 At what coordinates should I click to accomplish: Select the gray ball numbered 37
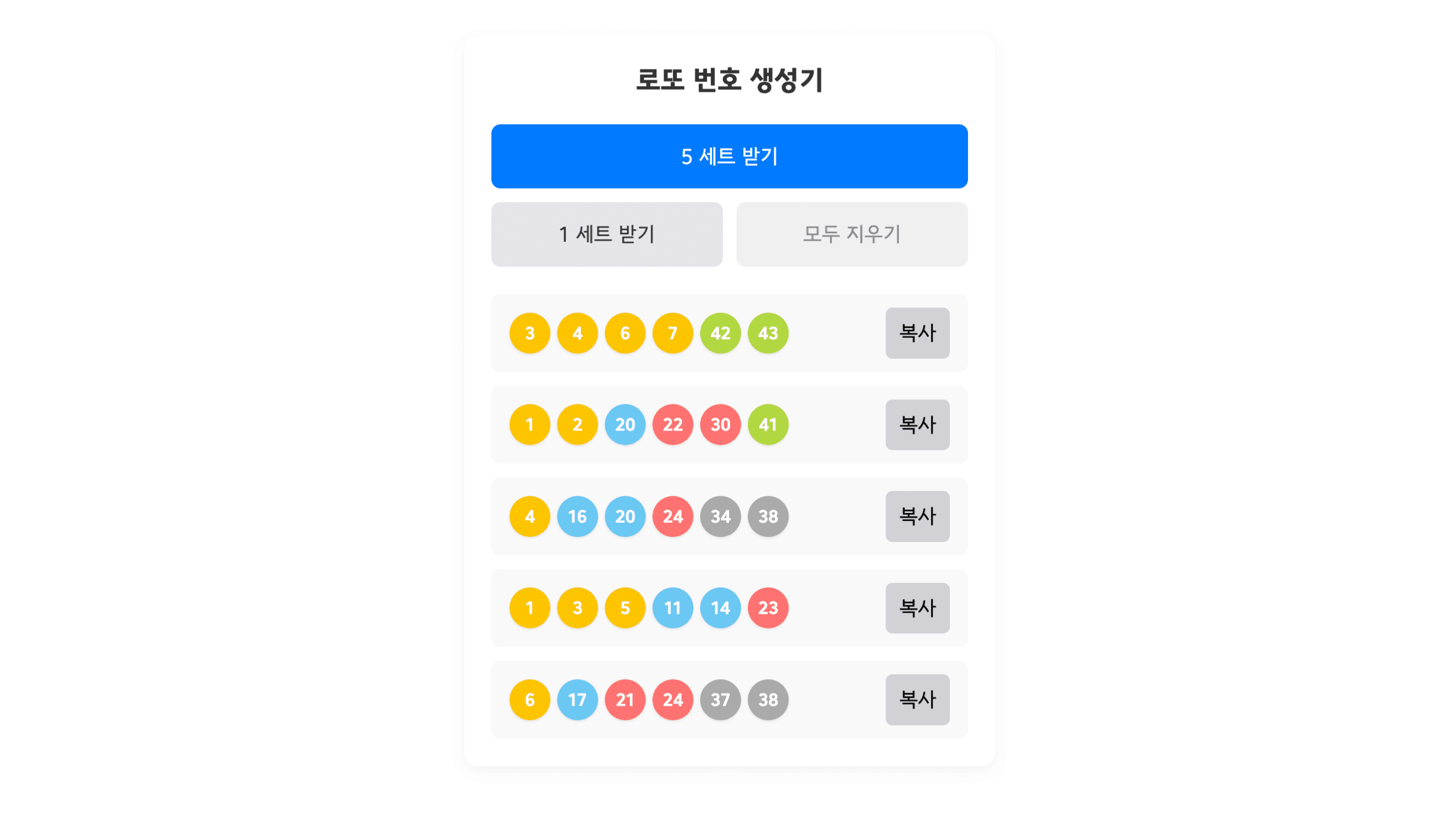(x=720, y=700)
